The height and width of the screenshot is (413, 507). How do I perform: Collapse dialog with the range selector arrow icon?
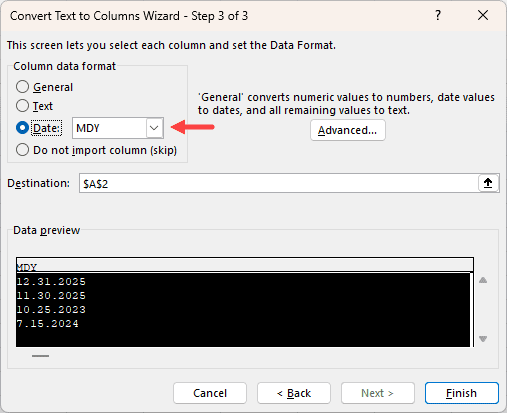[488, 183]
